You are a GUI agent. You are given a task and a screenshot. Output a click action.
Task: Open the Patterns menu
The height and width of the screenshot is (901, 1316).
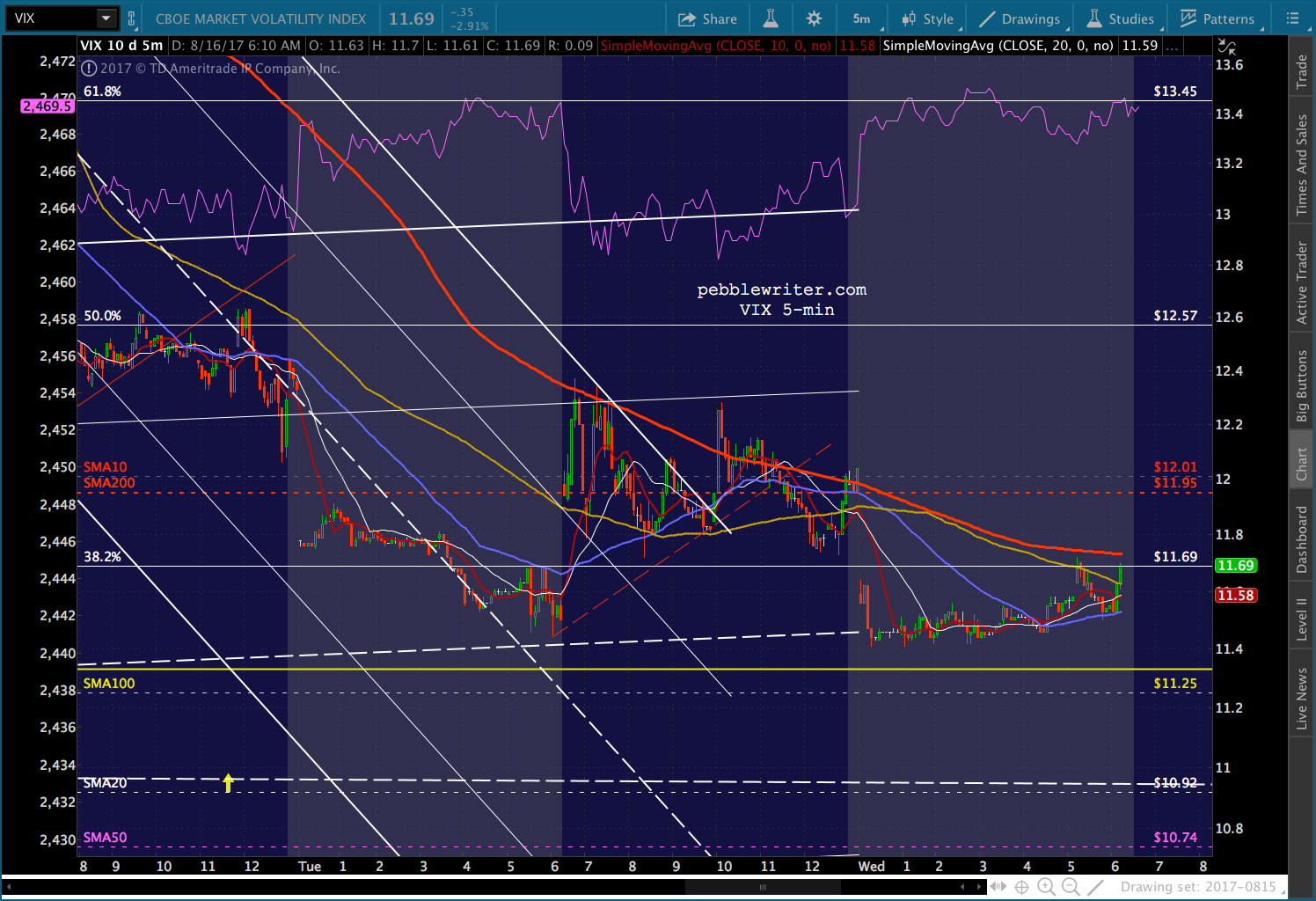point(1217,18)
